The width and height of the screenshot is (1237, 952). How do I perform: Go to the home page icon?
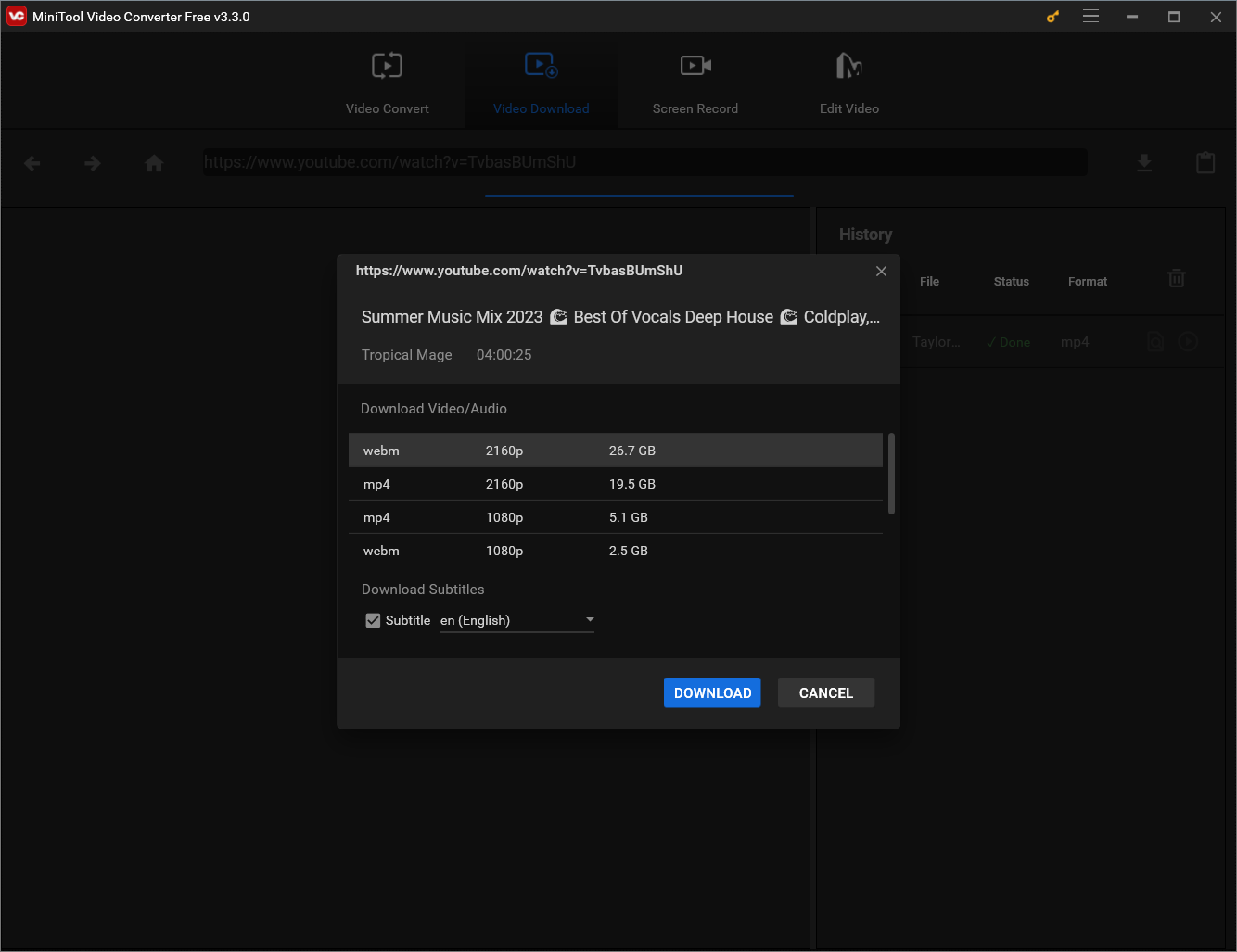[154, 164]
